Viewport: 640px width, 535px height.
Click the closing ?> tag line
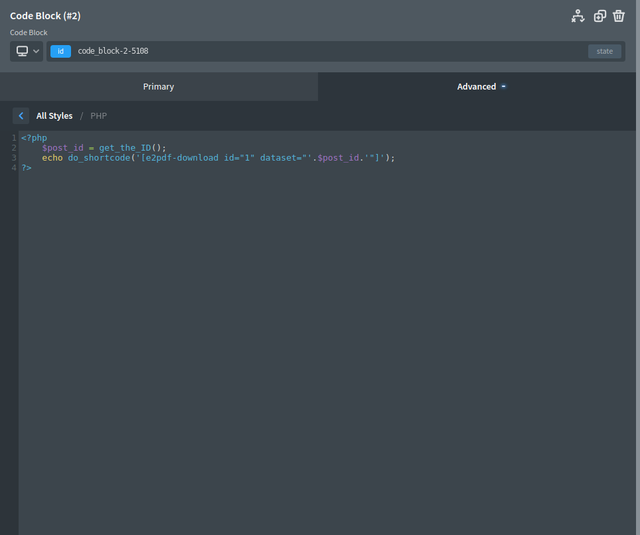pos(27,168)
